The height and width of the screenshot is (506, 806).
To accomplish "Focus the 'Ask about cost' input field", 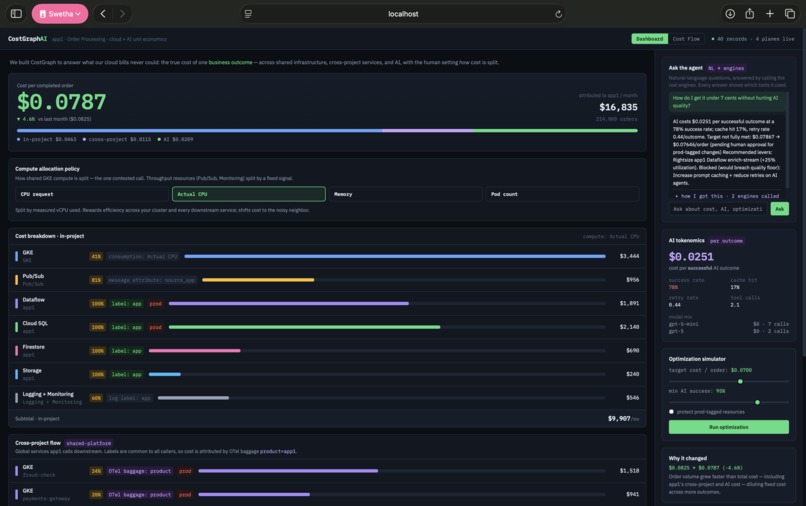I will tap(718, 209).
